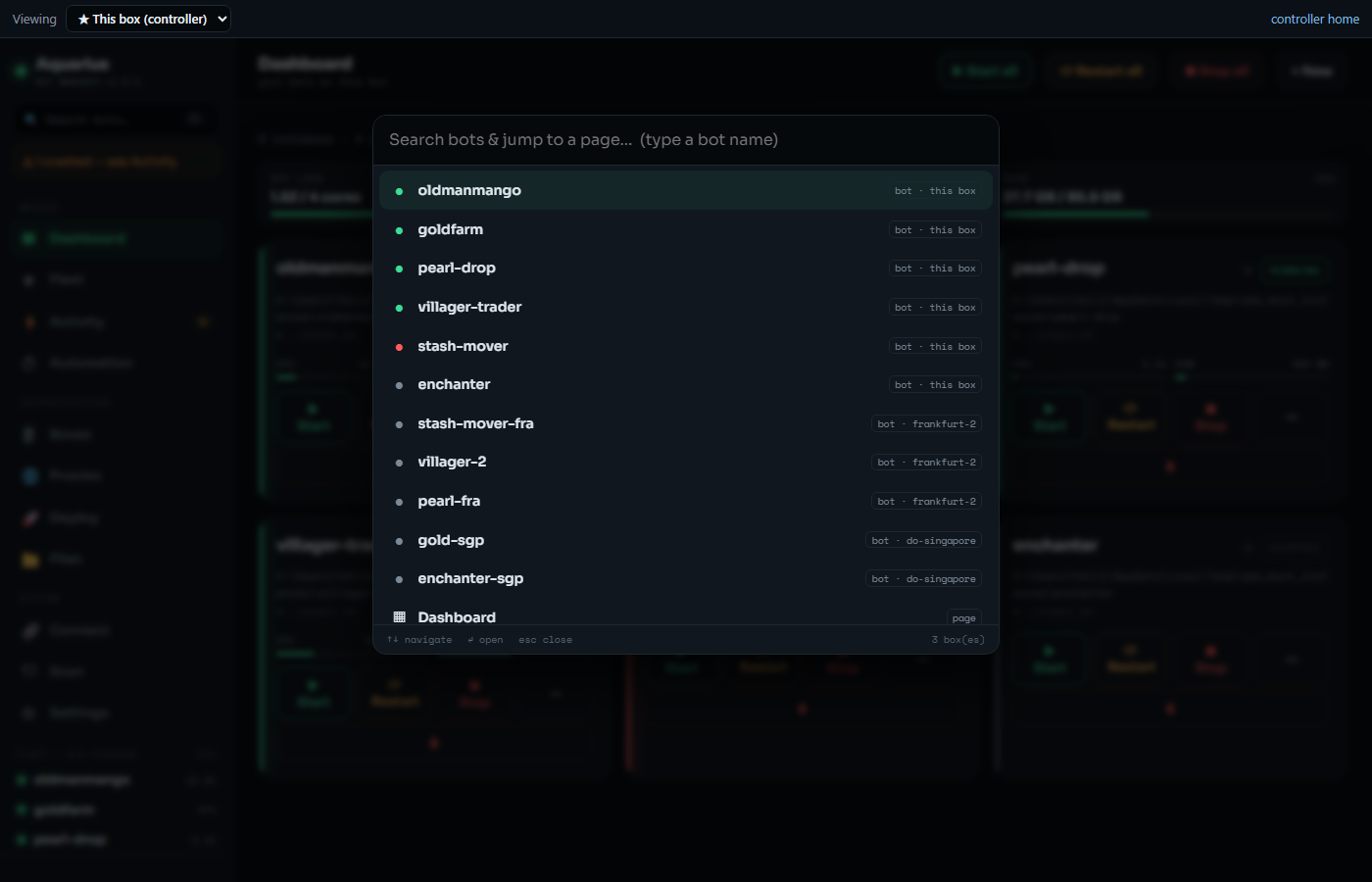Open the Viewing box selector dropdown

click(148, 19)
